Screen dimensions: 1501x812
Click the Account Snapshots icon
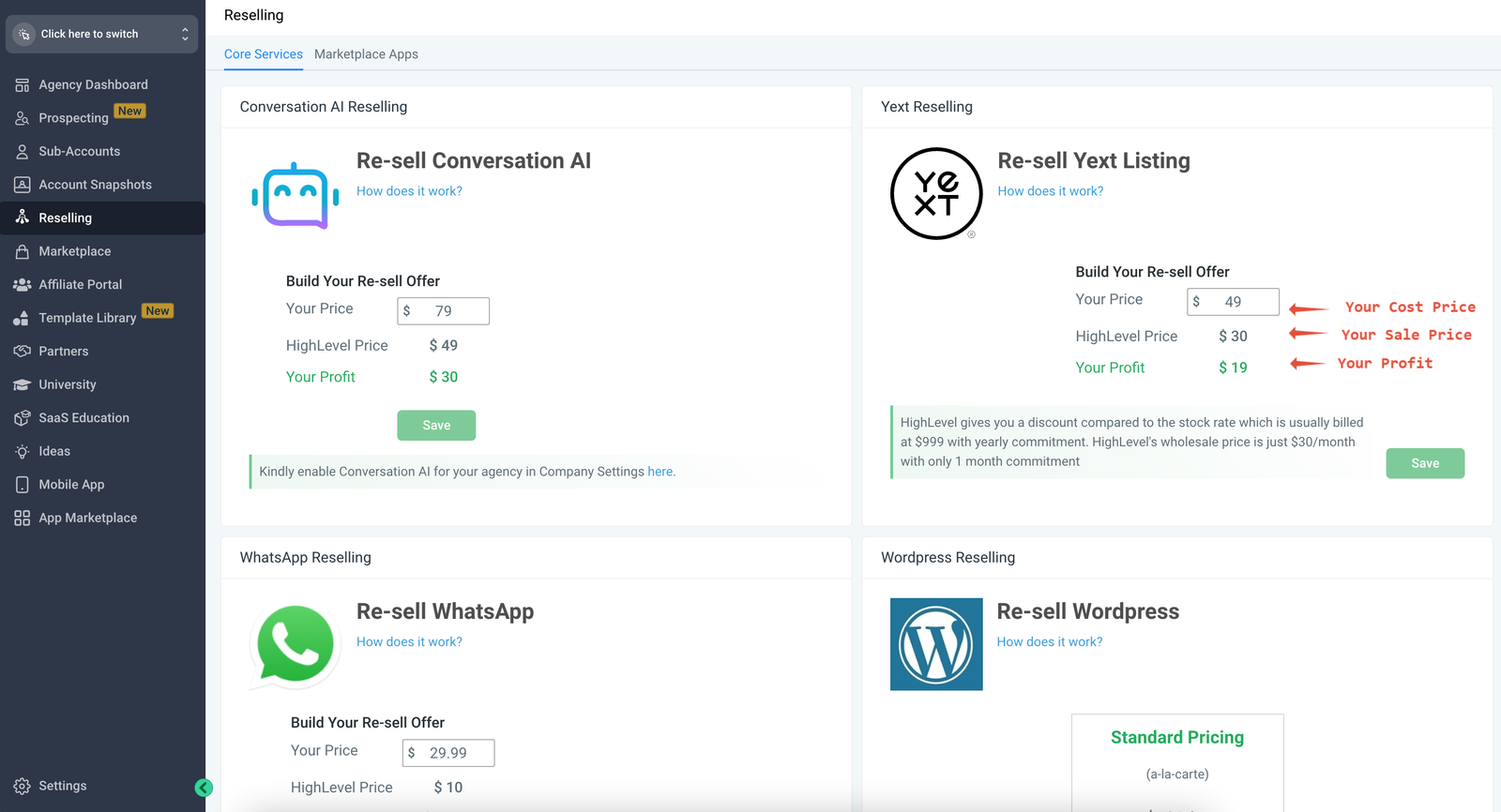[x=23, y=185]
